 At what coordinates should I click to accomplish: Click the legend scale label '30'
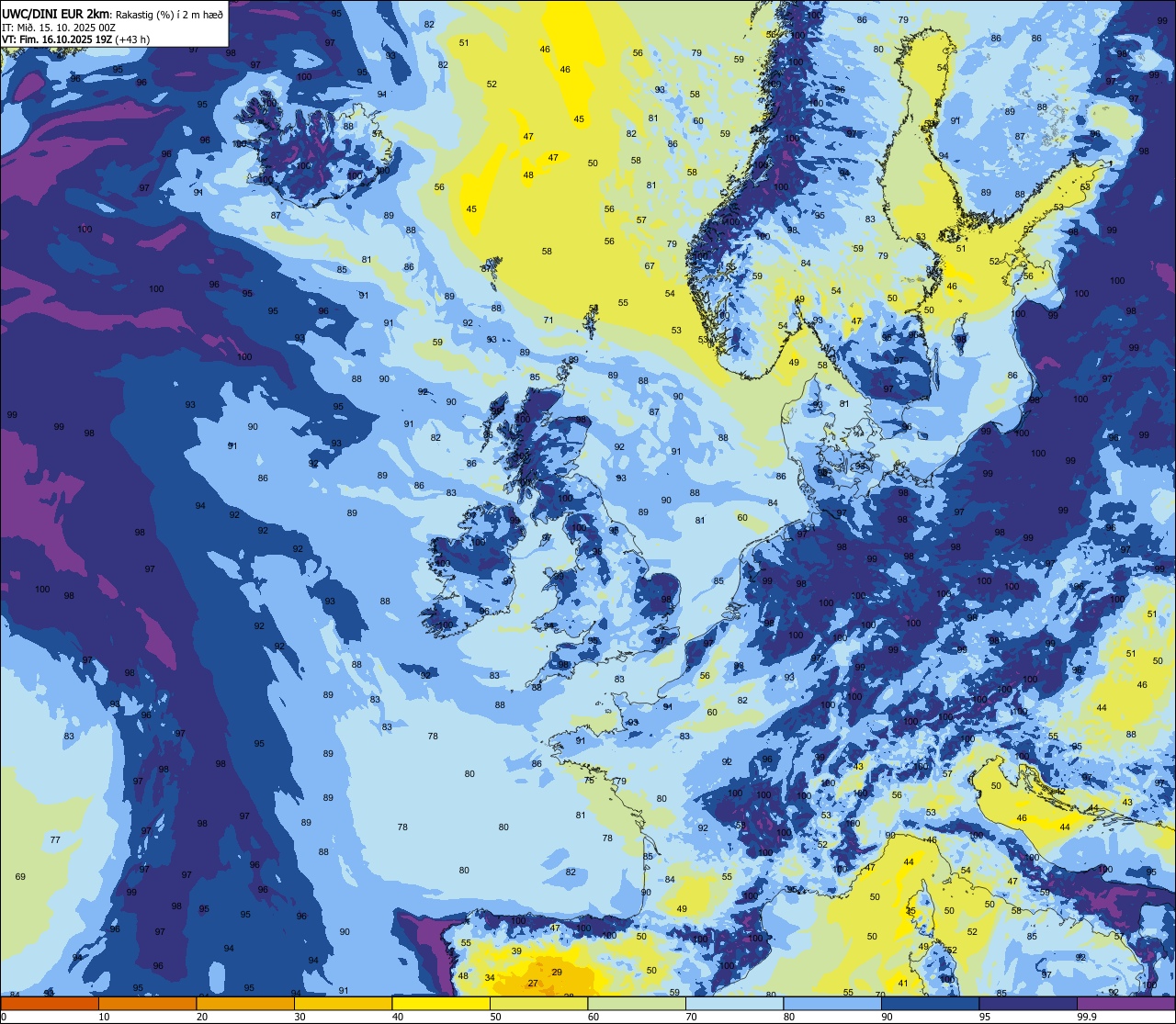(x=300, y=1017)
